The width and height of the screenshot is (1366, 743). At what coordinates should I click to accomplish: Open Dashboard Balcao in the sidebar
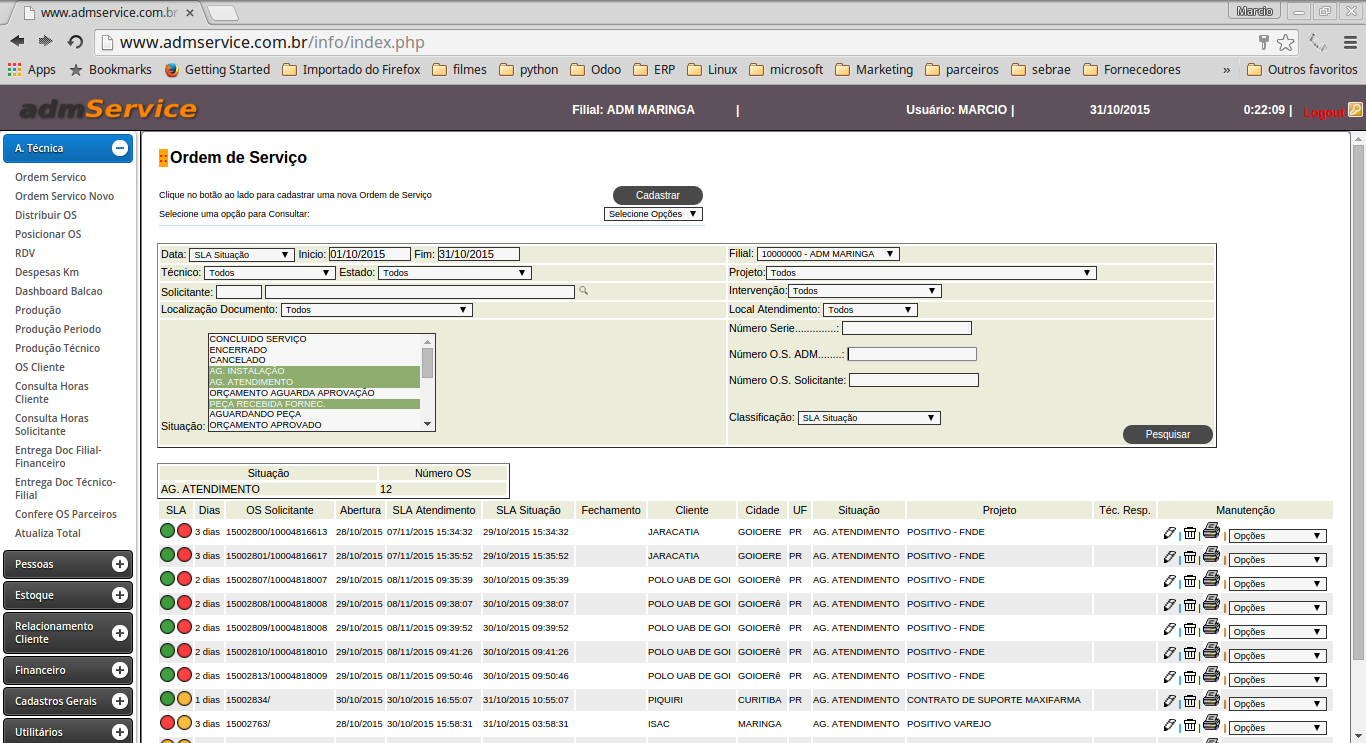click(x=58, y=291)
